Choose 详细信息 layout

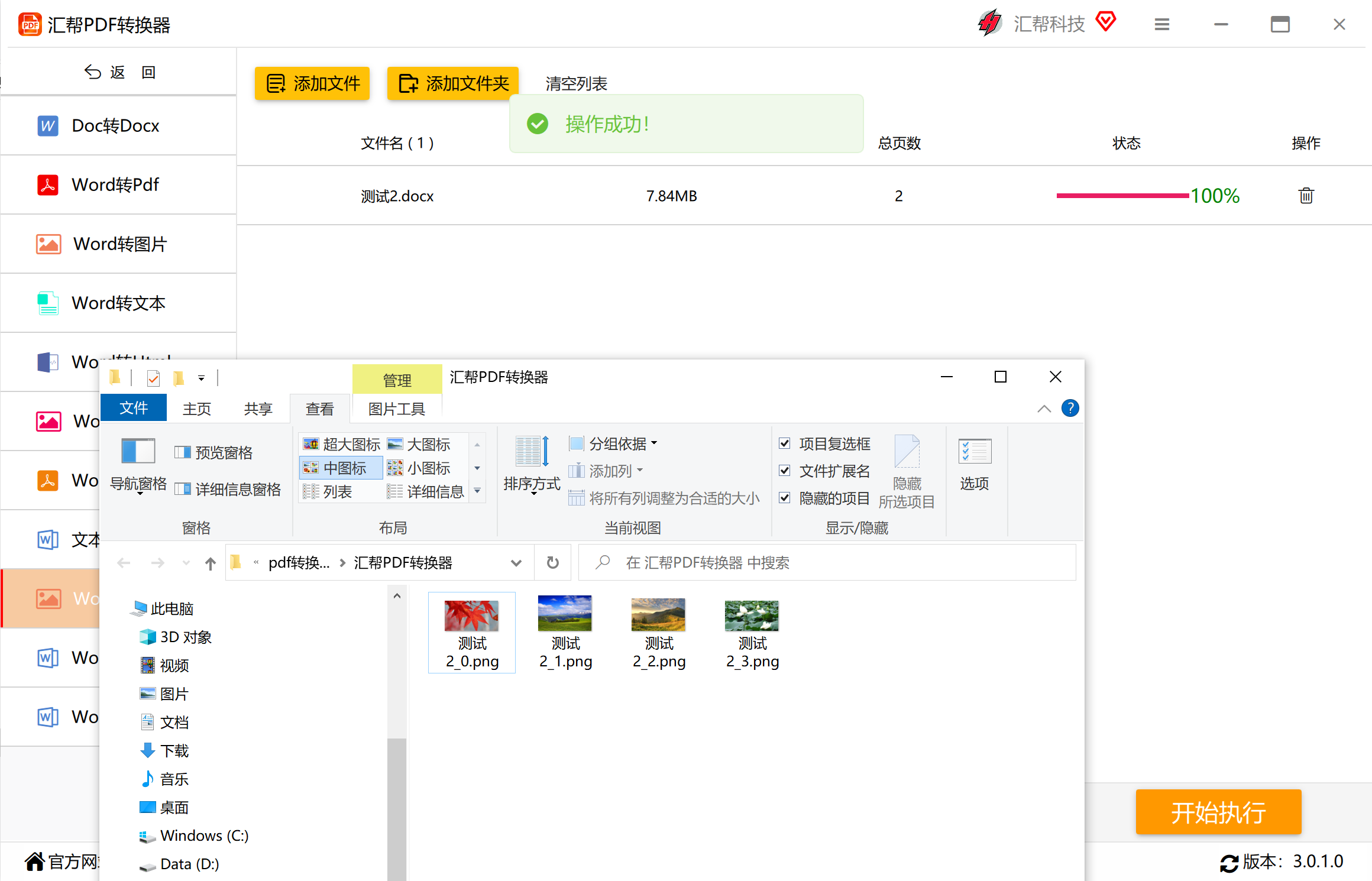pos(425,491)
